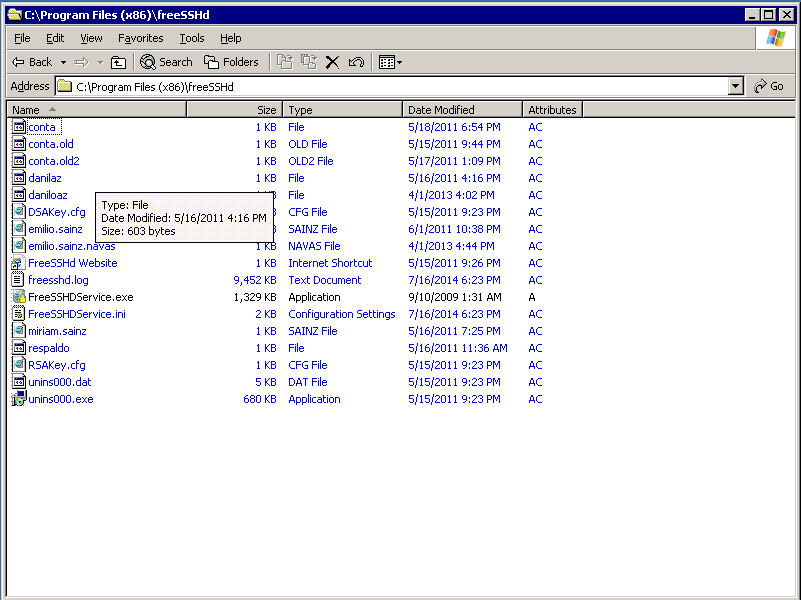Select the unins000.dat file icon

(x=19, y=381)
